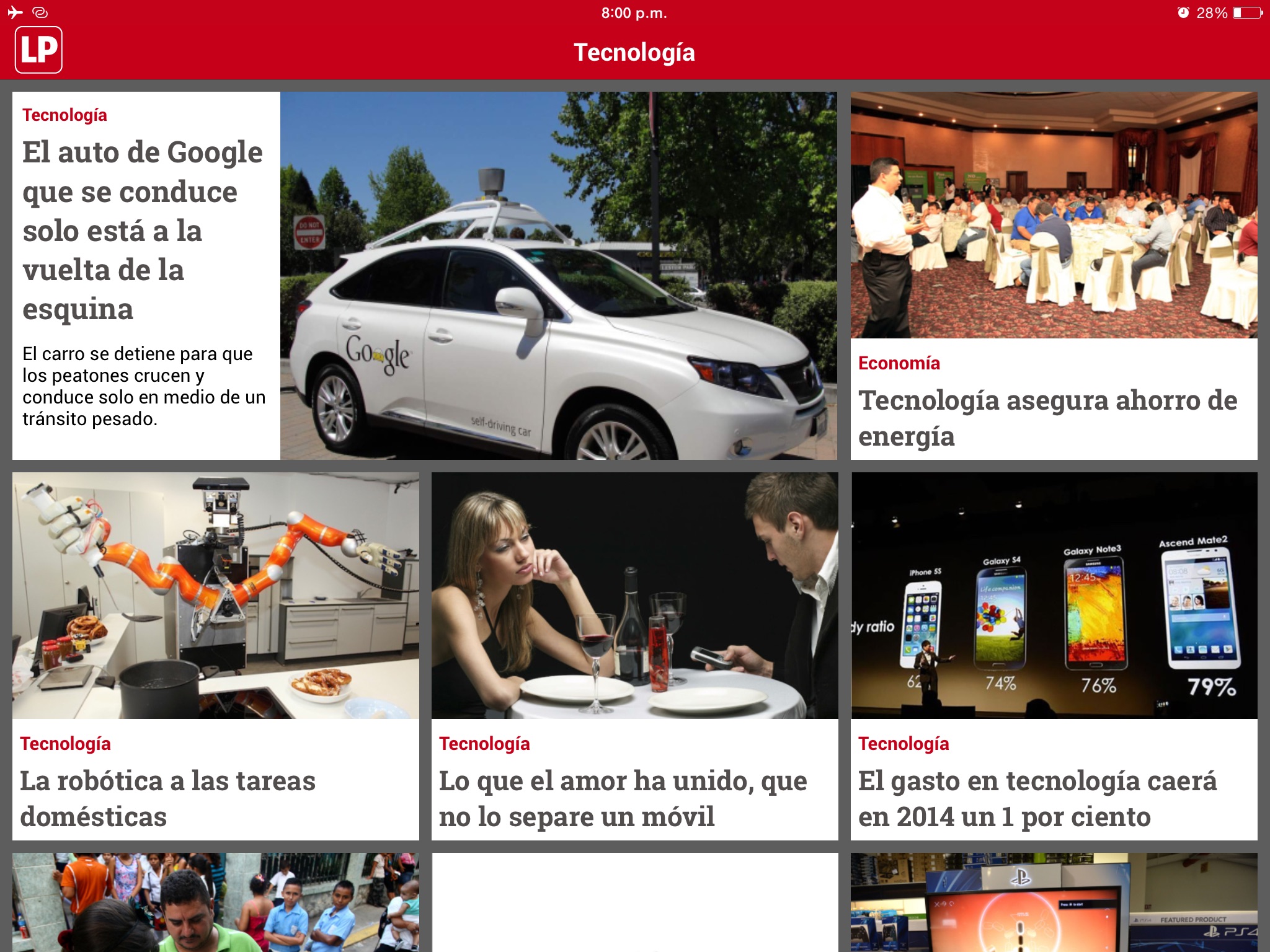Tap the alarm clock status icon
The height and width of the screenshot is (952, 1270).
(1183, 13)
